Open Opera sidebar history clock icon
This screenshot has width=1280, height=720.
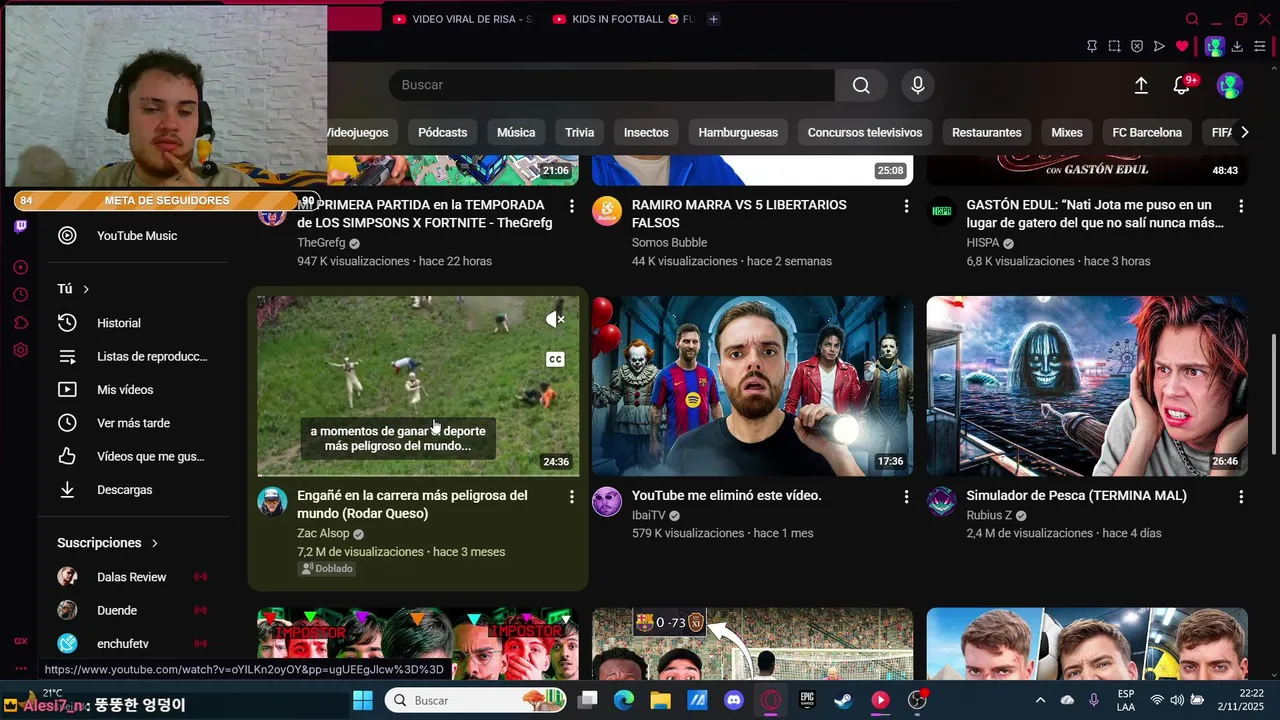tap(21, 295)
